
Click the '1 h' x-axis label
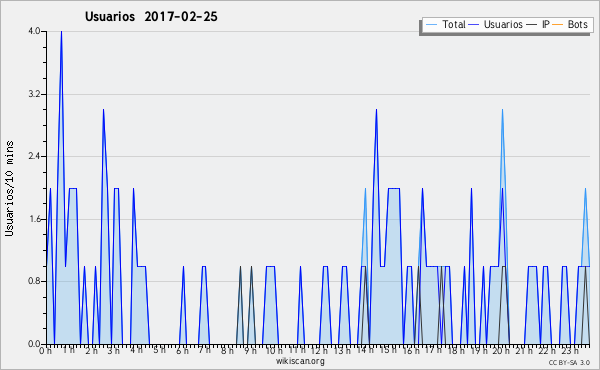click(69, 350)
